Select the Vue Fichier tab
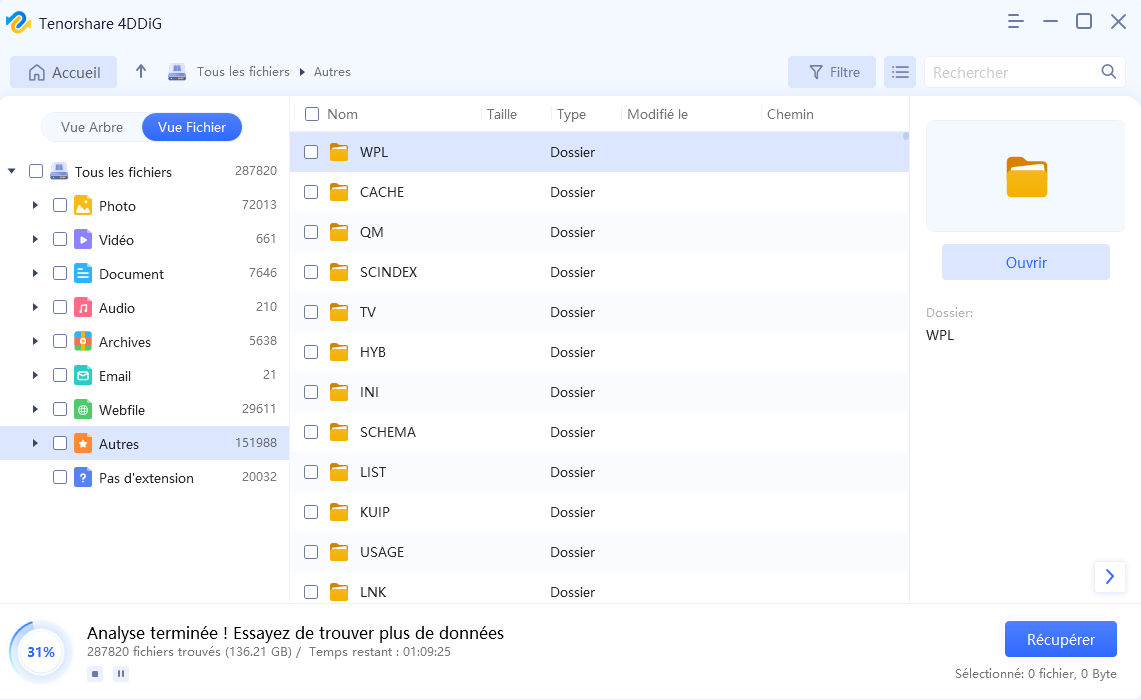The height and width of the screenshot is (700, 1141). point(191,127)
